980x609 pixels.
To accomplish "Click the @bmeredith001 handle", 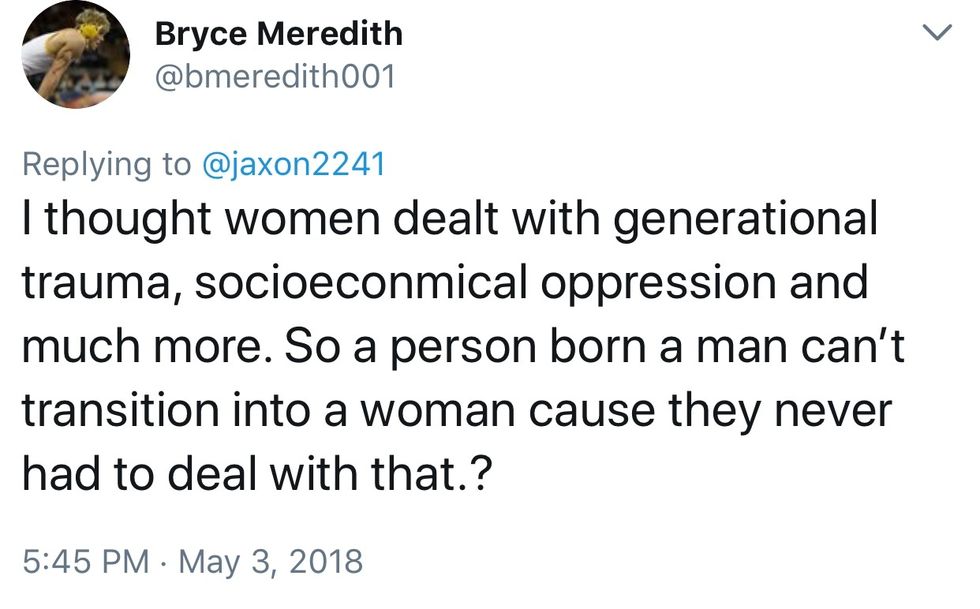I will 275,76.
